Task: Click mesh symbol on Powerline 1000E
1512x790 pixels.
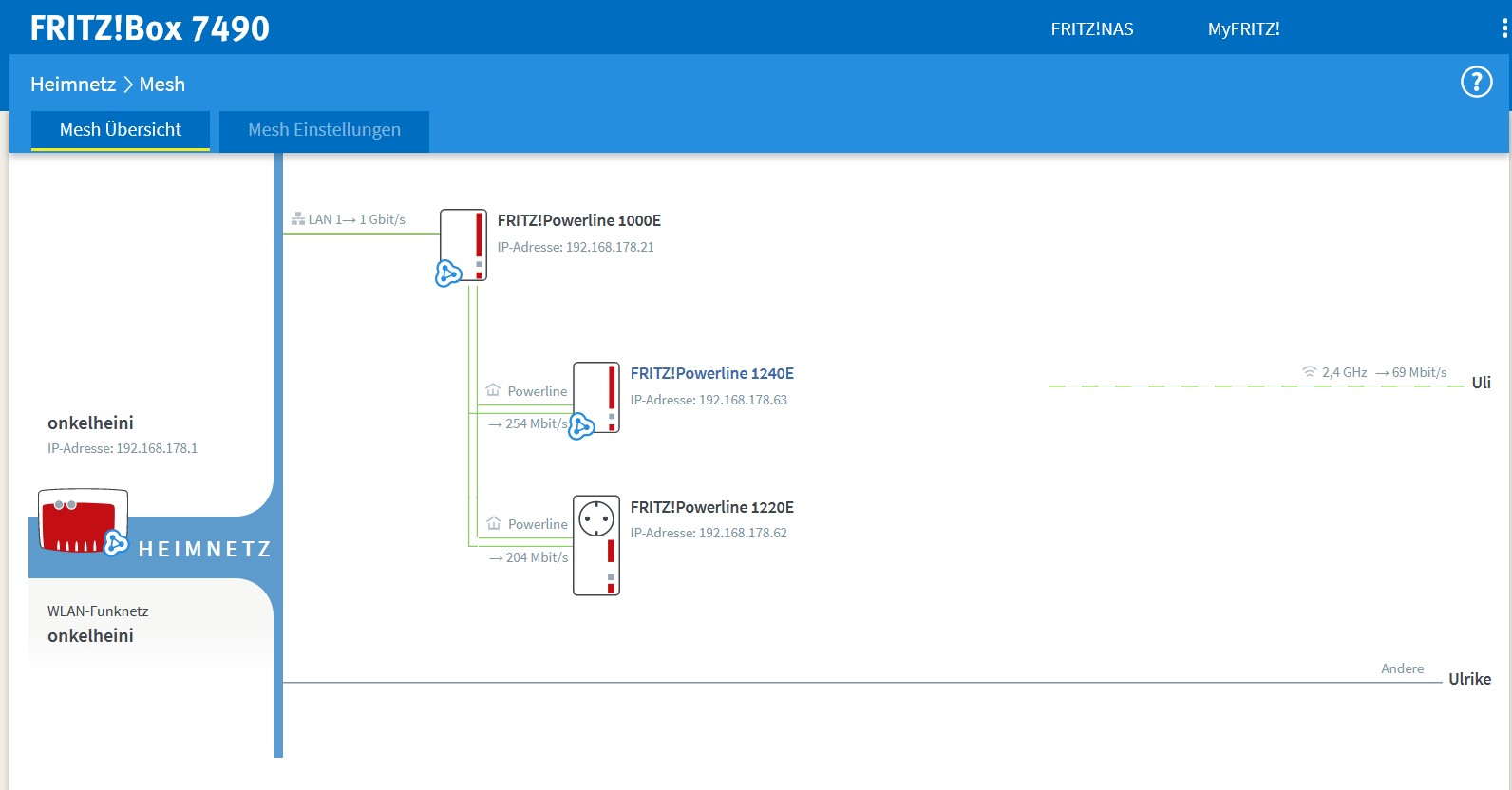Action: tap(447, 274)
